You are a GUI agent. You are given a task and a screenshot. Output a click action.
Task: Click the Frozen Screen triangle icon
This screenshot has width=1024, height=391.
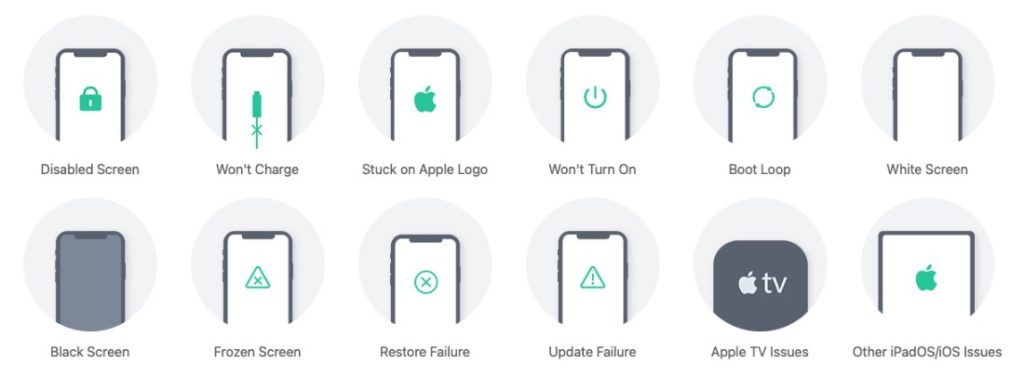coord(257,279)
